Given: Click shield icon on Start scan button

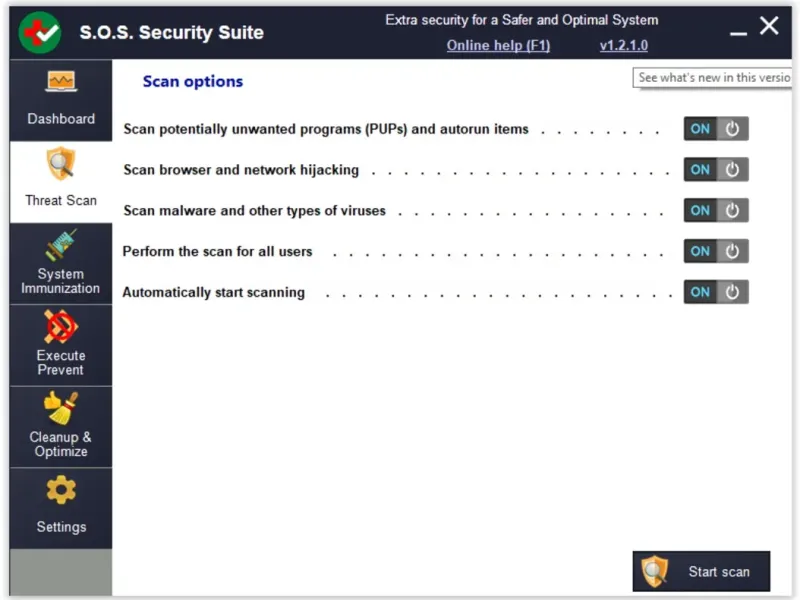Looking at the screenshot, I should pyautogui.click(x=655, y=571).
